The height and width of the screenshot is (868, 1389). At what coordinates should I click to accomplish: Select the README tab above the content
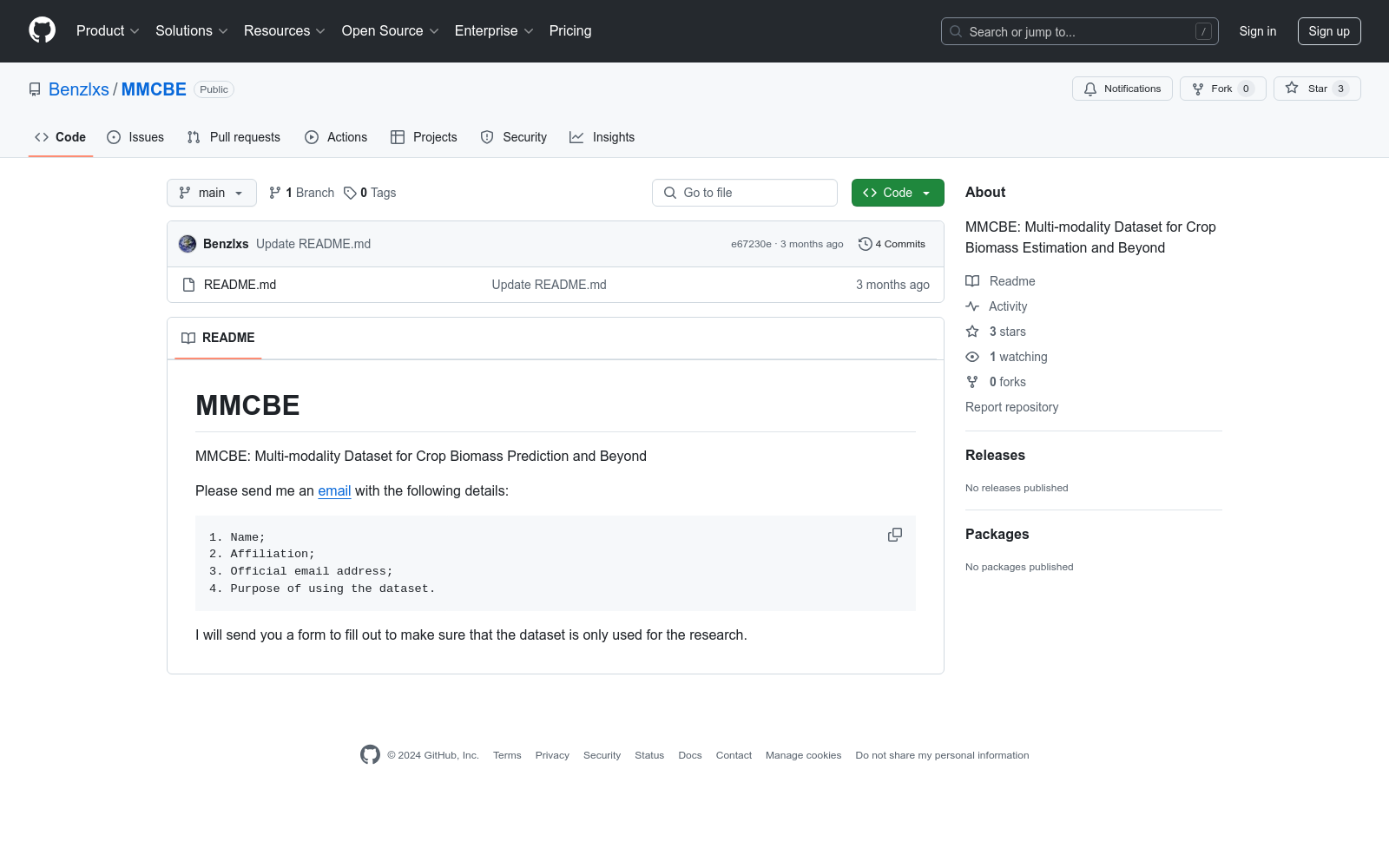click(218, 338)
